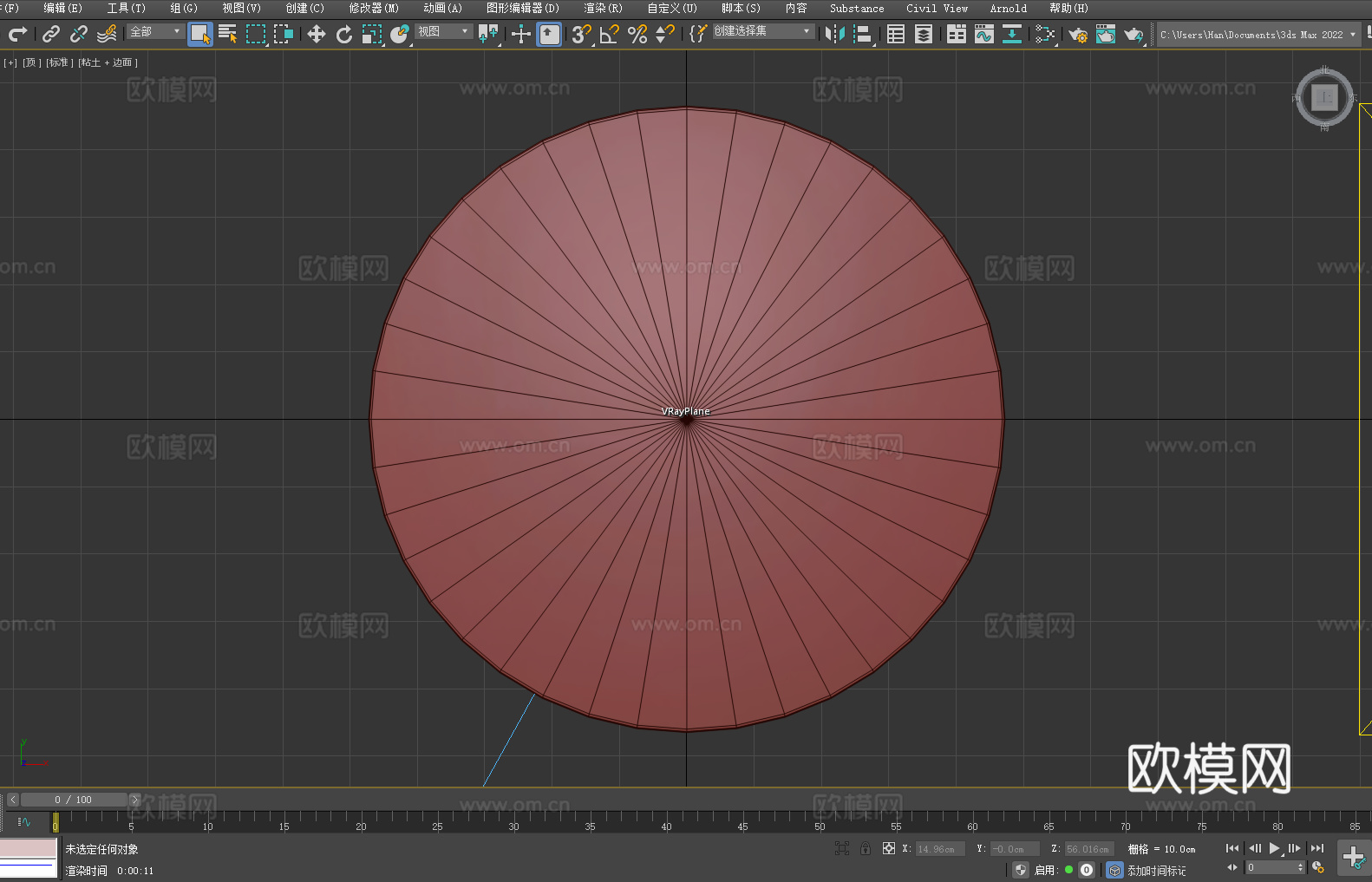This screenshot has height=882, width=1372.
Task: Toggle the Selection Lock padlock
Action: point(866,848)
